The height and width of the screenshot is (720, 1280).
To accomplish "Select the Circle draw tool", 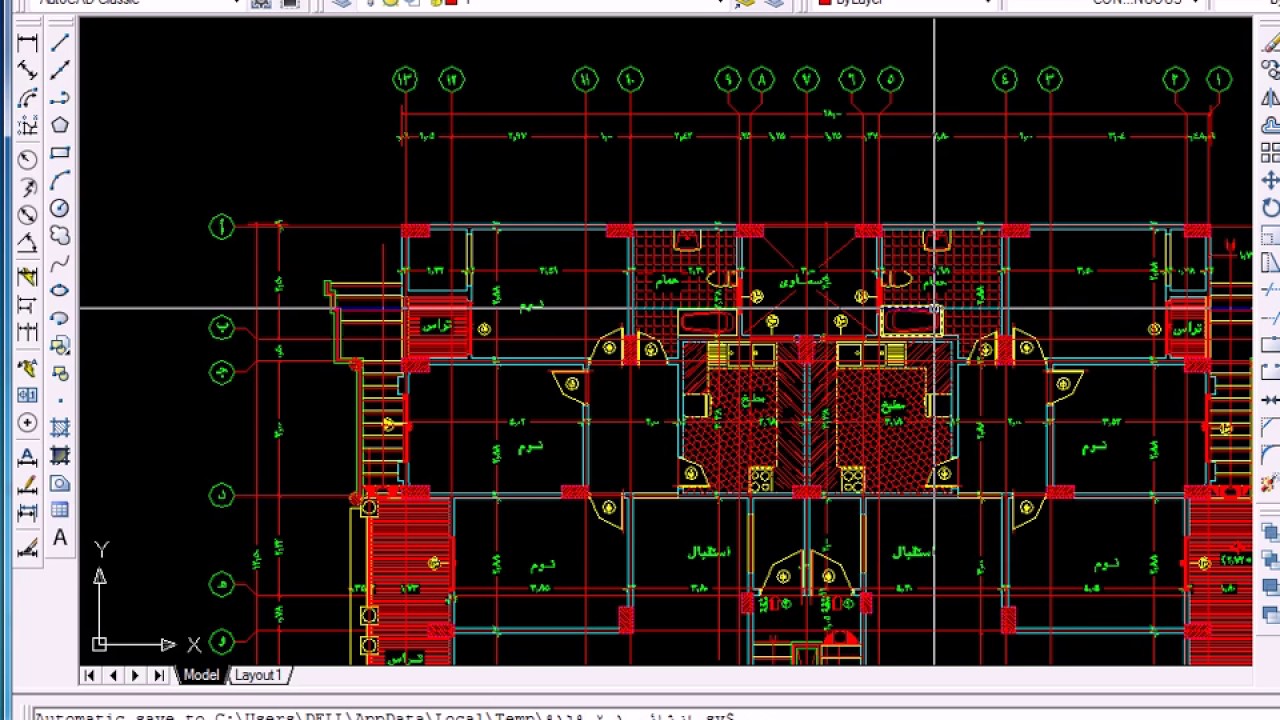I will pos(60,208).
